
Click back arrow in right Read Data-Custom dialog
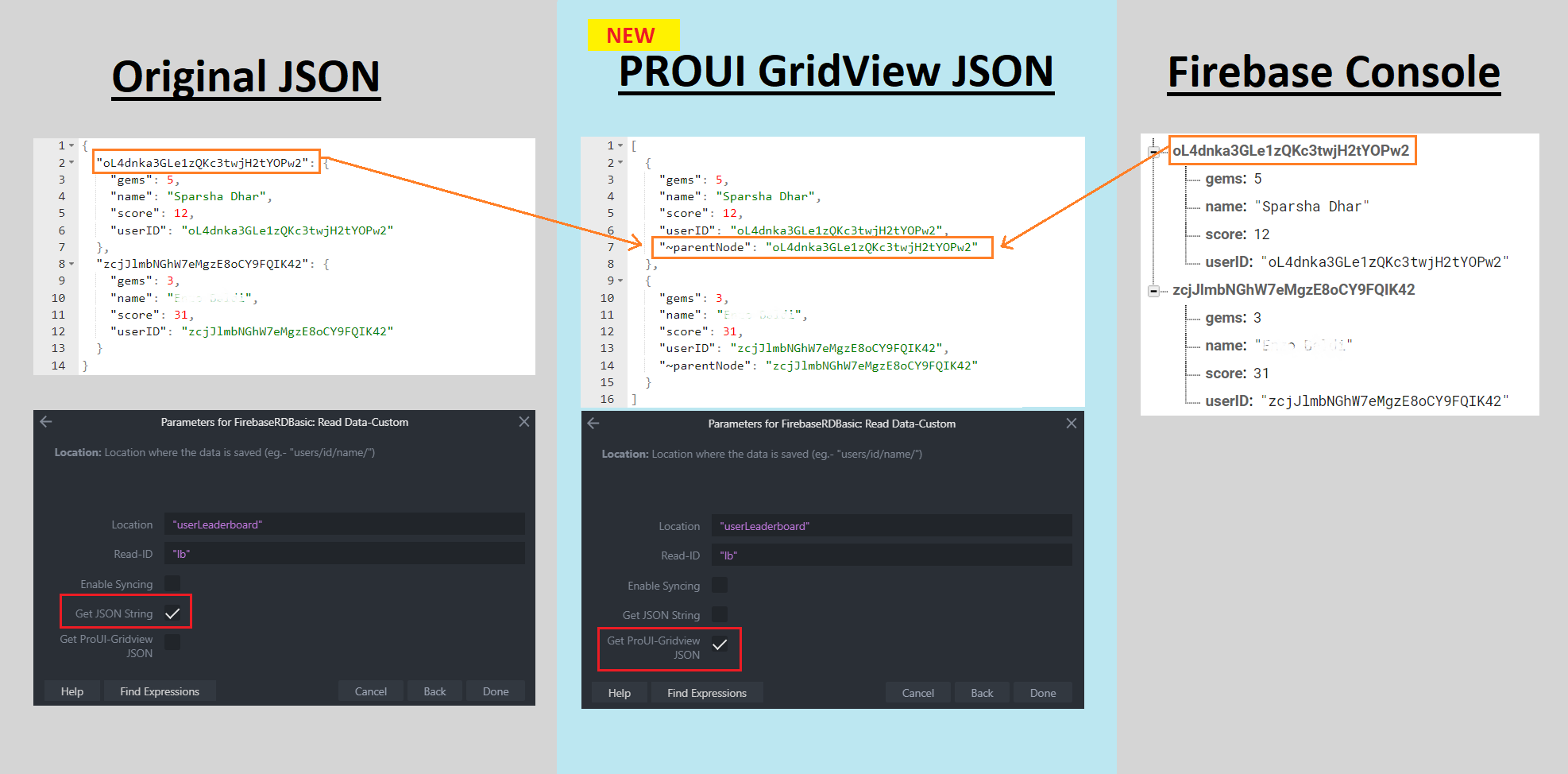[593, 424]
